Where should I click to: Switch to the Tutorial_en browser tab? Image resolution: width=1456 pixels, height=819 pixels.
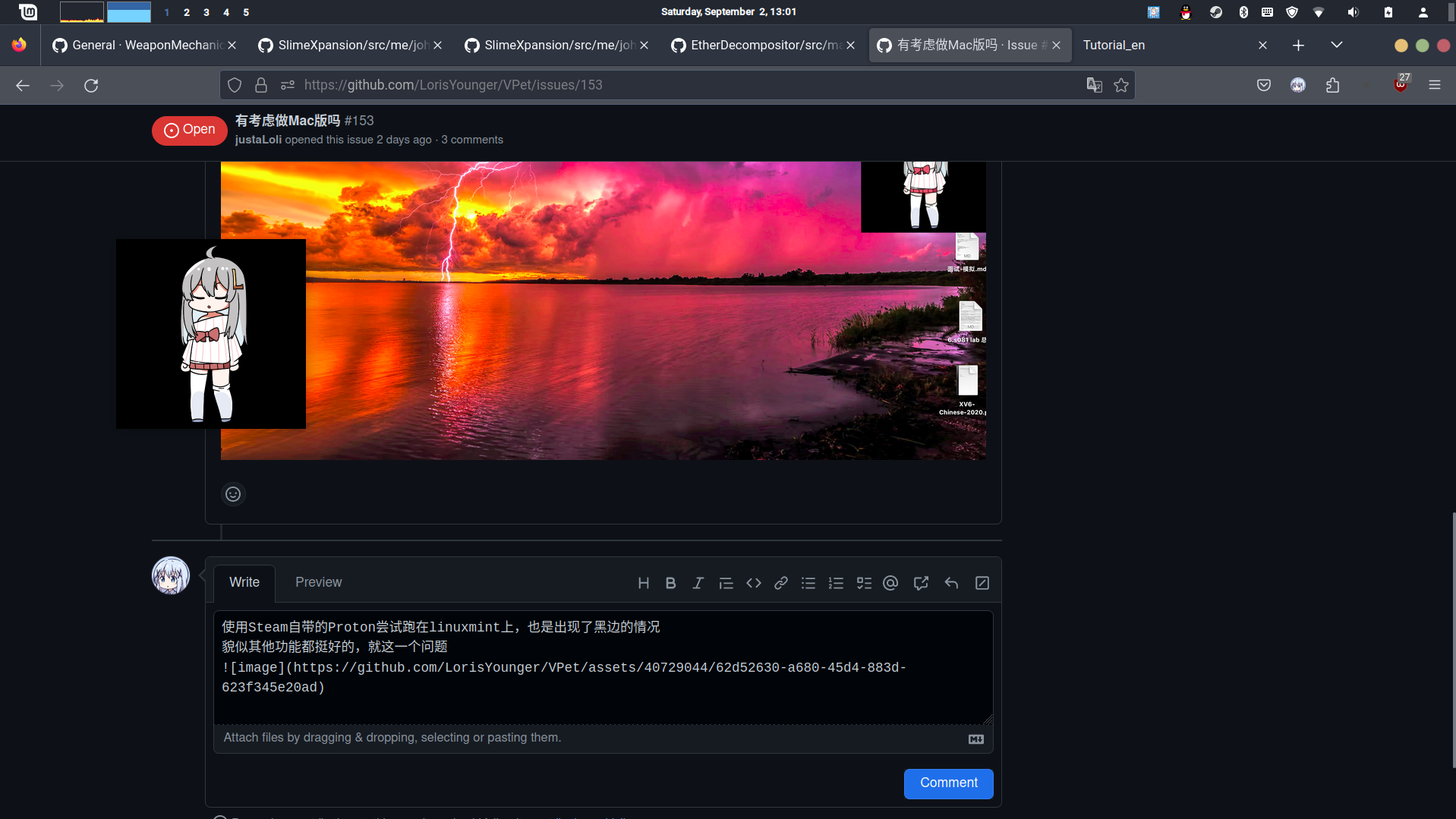coord(1114,45)
